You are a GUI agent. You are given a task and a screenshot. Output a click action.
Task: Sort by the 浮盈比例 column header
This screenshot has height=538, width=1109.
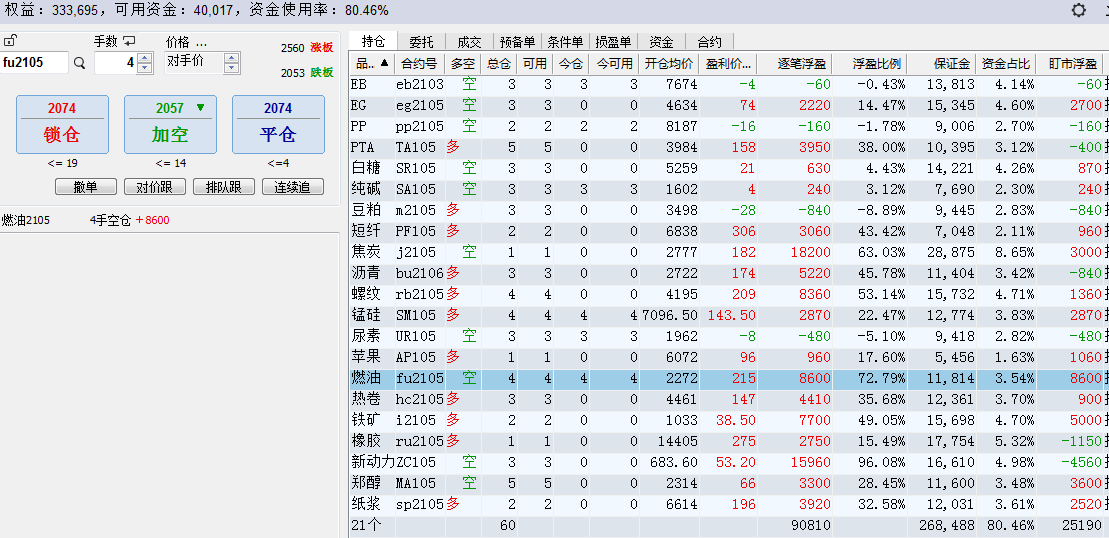tap(870, 64)
